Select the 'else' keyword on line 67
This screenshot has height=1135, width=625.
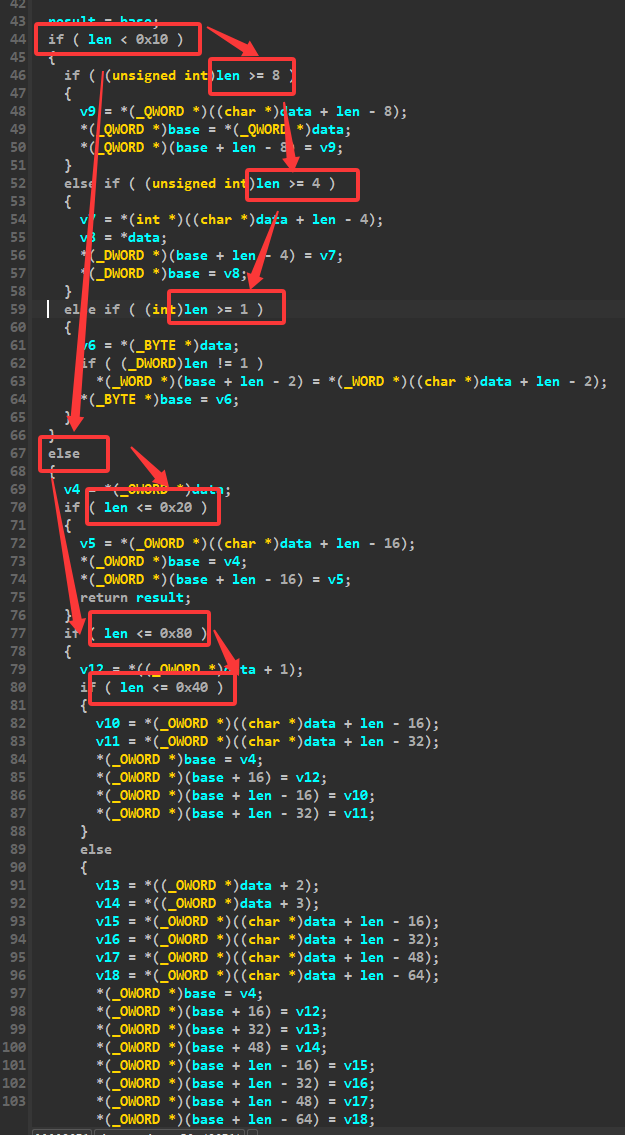(64, 453)
